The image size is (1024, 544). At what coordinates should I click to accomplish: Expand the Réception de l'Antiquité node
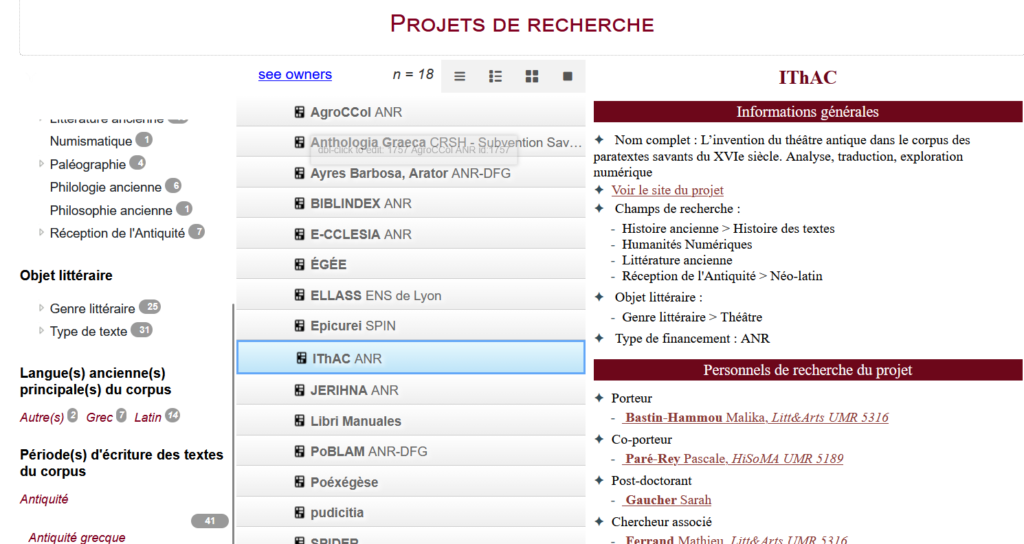(41, 232)
